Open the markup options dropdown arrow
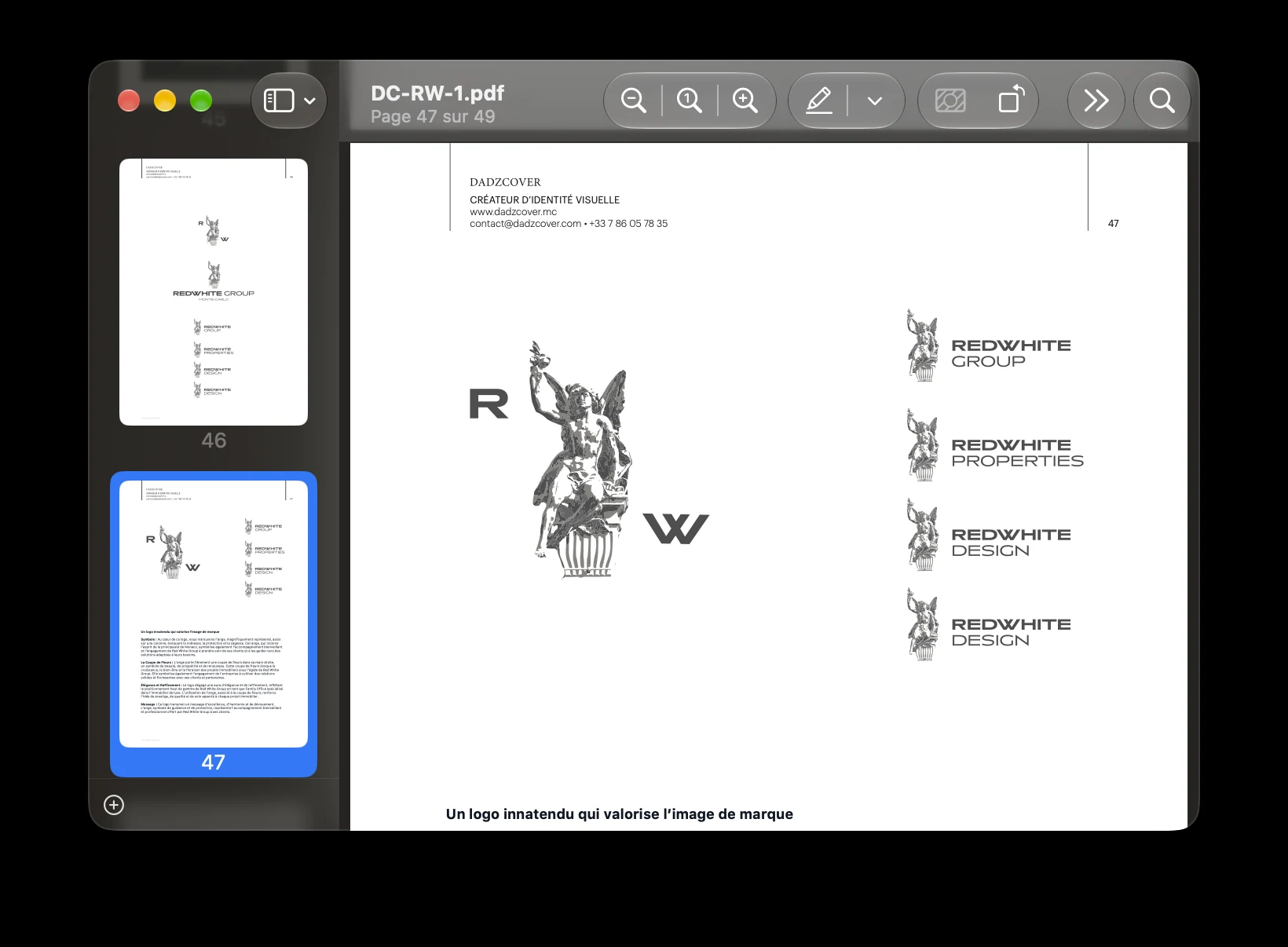The height and width of the screenshot is (947, 1288). tap(875, 101)
